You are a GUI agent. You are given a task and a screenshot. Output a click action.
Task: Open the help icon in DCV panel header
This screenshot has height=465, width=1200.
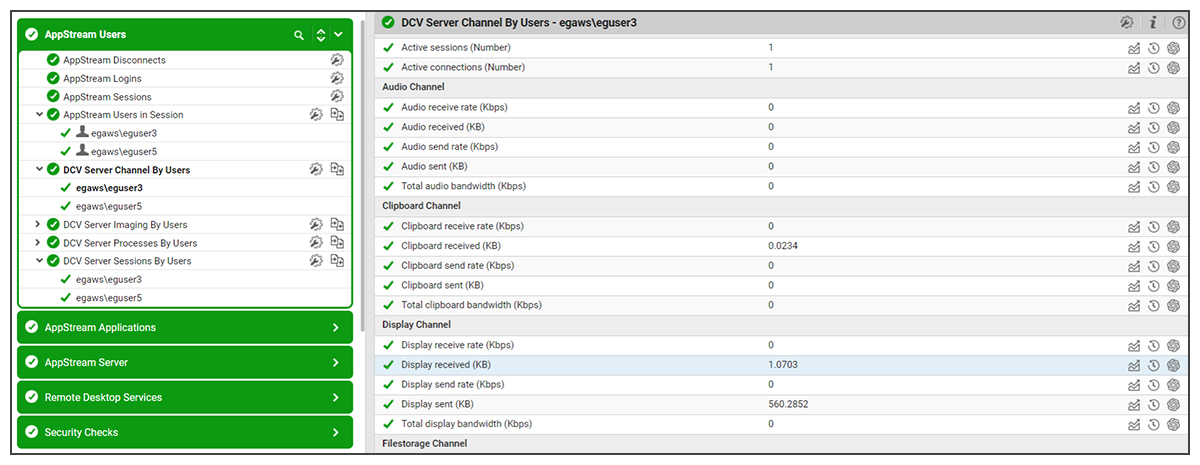(1179, 22)
